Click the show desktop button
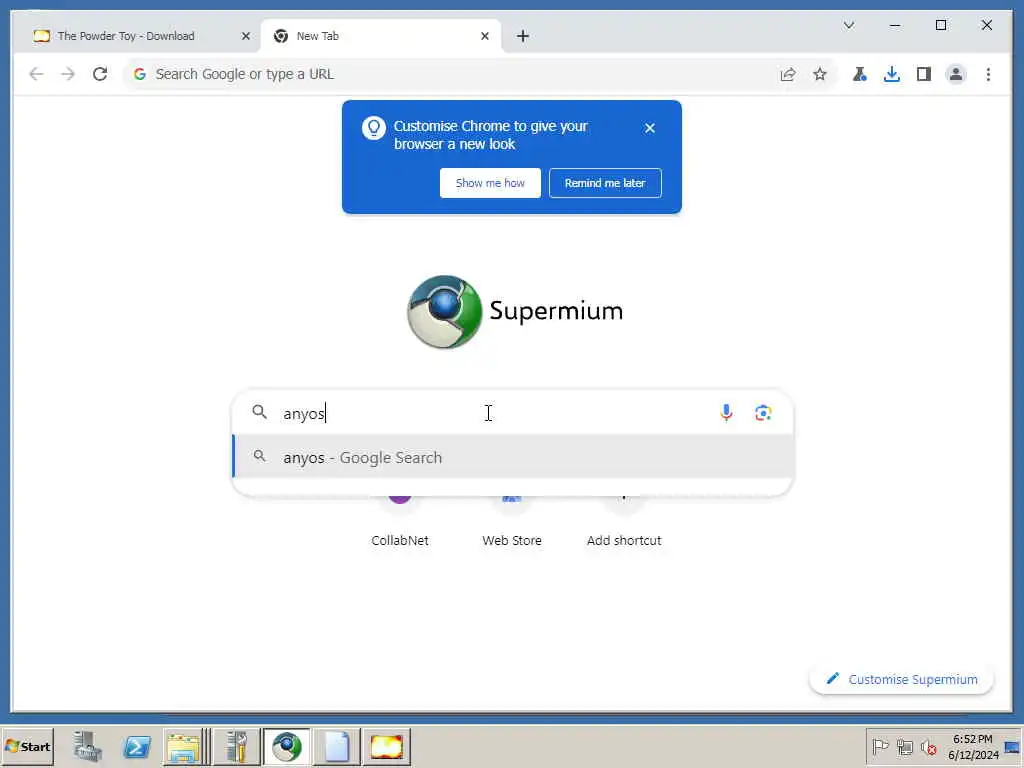Viewport: 1024px width, 768px height. tap(1013, 746)
